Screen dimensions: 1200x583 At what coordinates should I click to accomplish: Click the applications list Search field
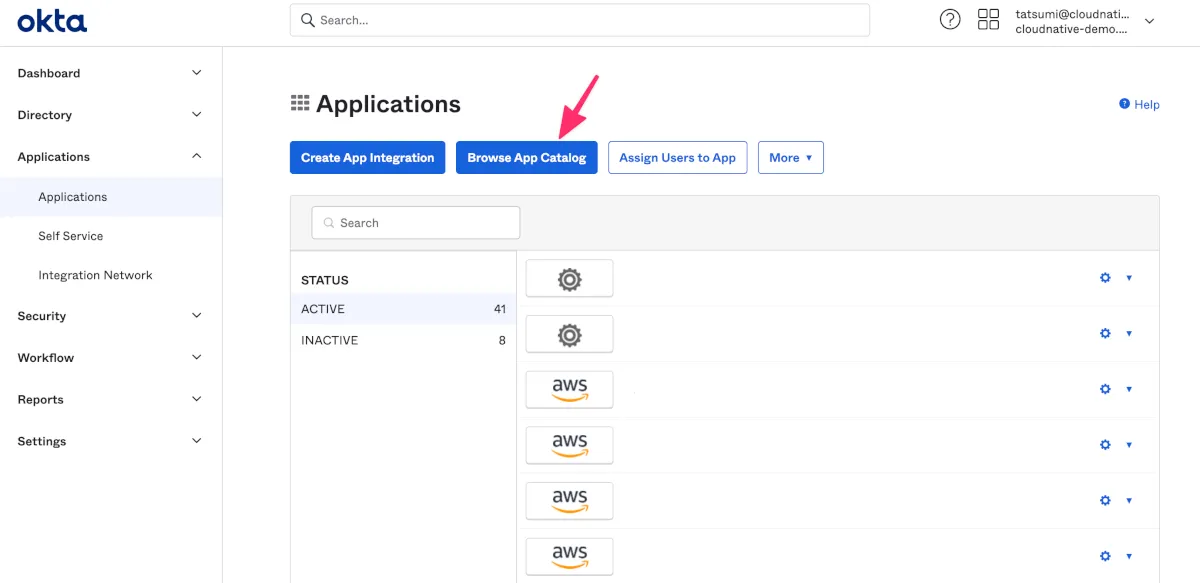(415, 223)
